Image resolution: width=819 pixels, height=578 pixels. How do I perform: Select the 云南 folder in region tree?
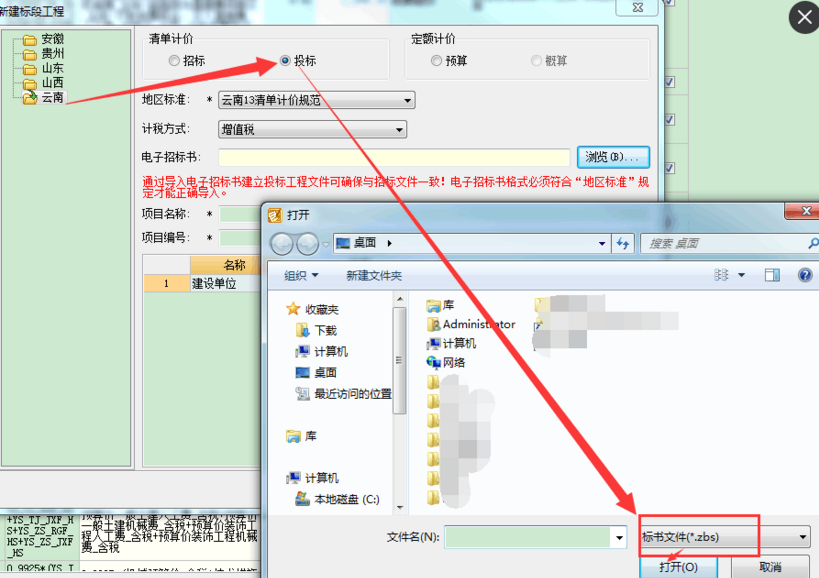(x=44, y=98)
